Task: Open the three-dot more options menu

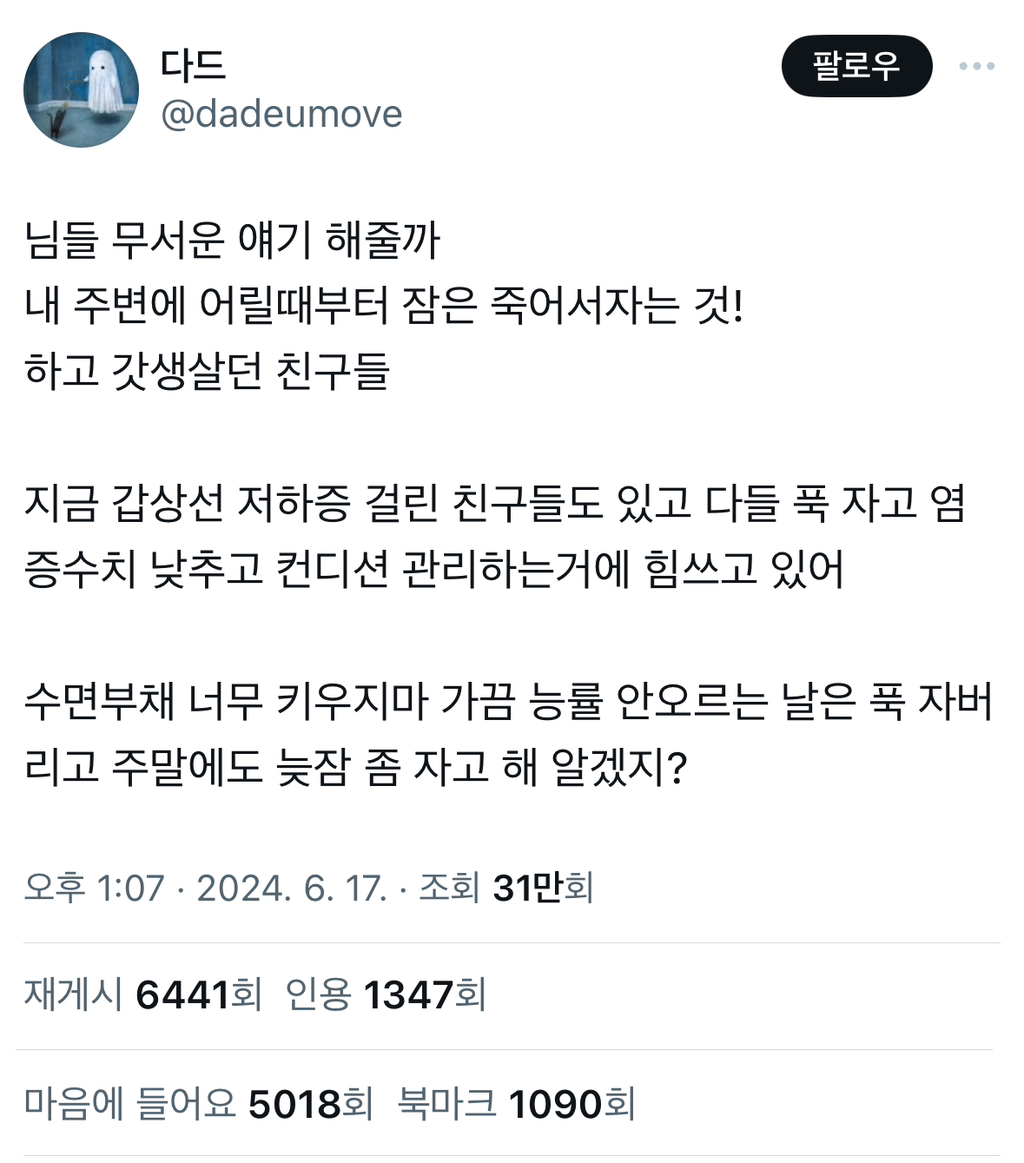Action: pos(977,66)
